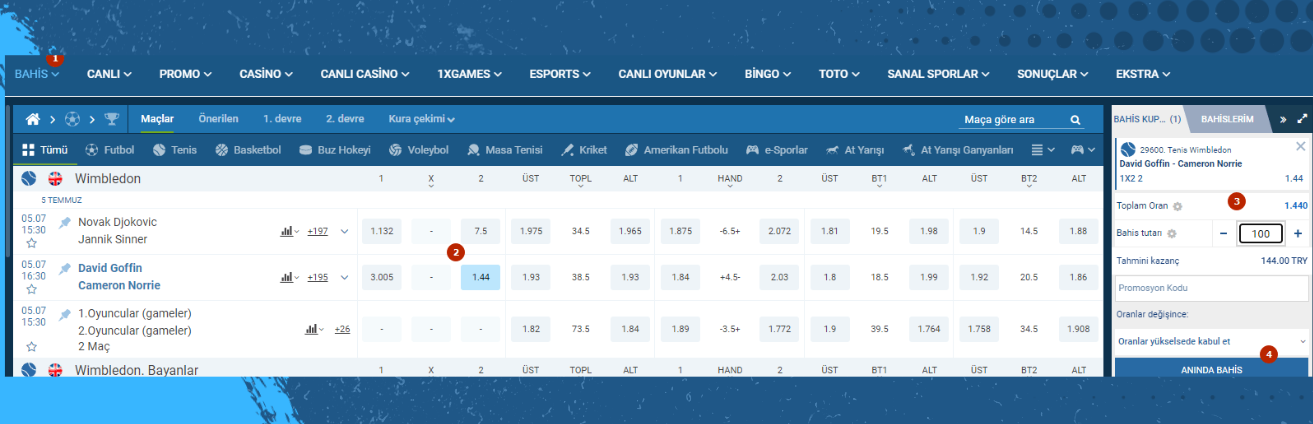Image resolution: width=1313 pixels, height=424 pixels.
Task: Open e-Sporlar sport filter
Action: click(775, 150)
